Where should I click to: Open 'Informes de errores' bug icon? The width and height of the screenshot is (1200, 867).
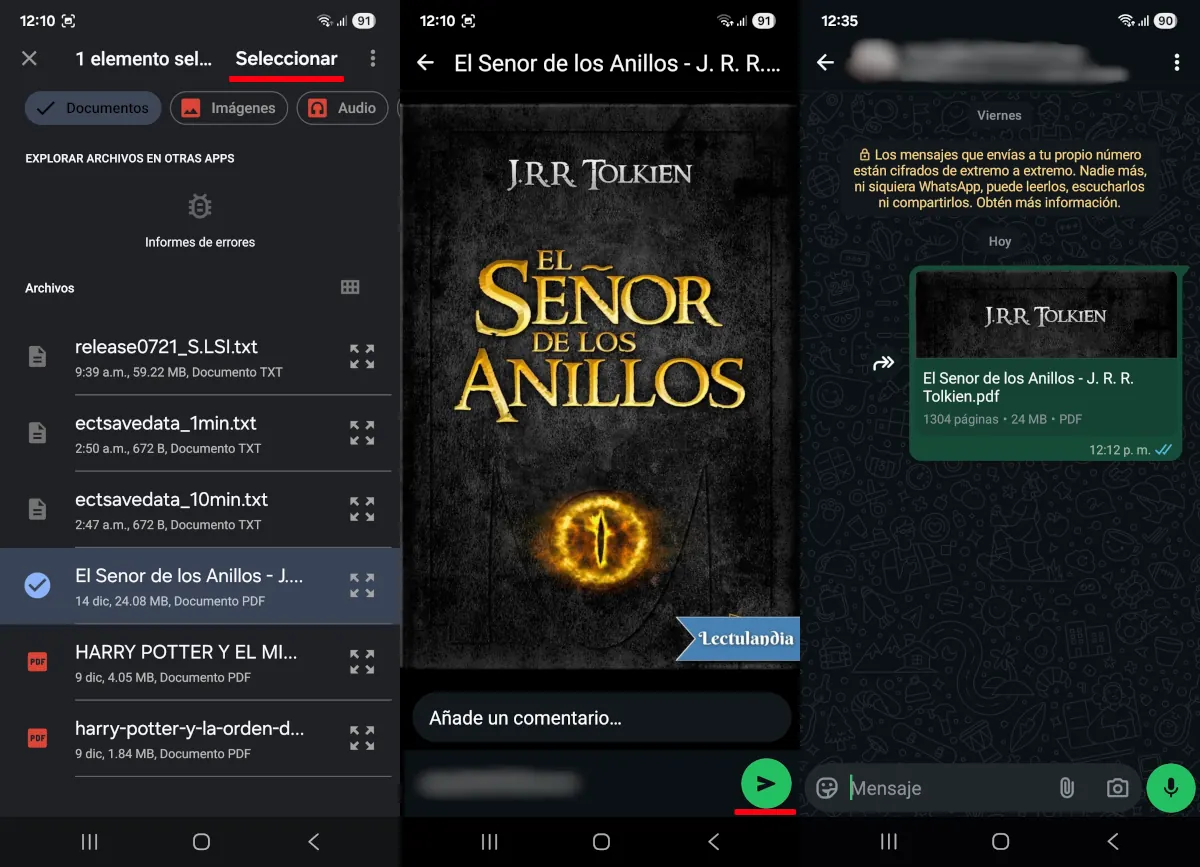199,205
